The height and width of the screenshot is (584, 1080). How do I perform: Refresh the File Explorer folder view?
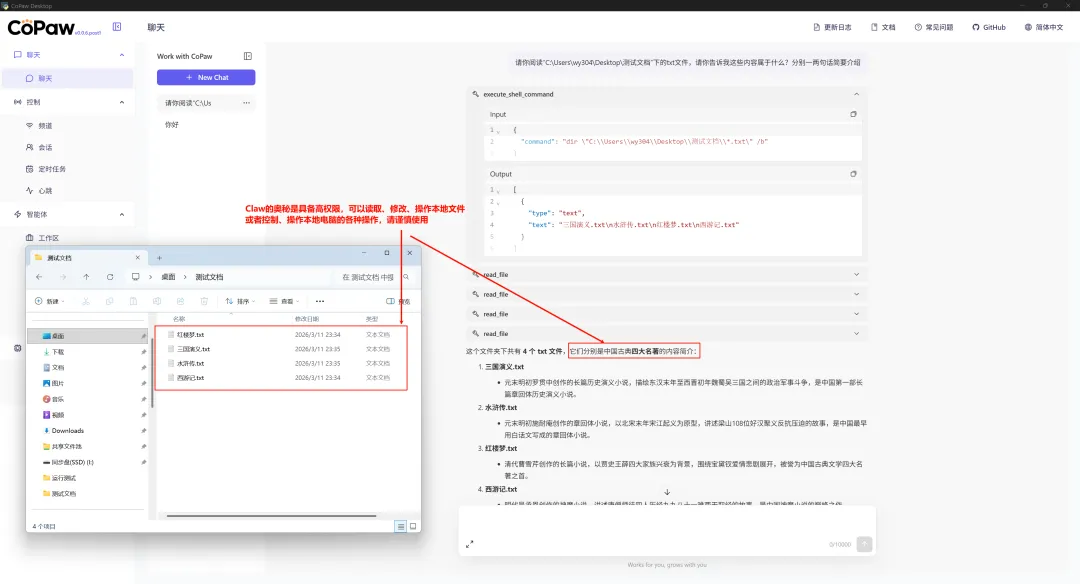[110, 277]
